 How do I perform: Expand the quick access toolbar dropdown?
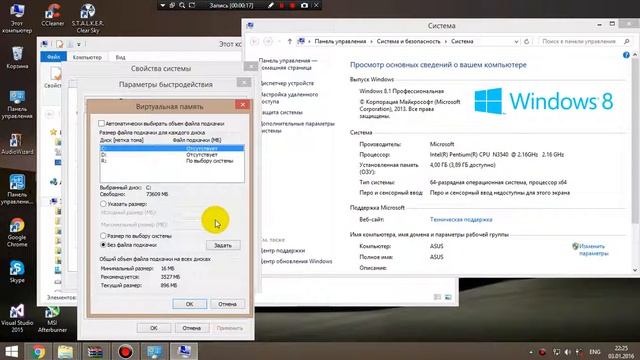tap(79, 44)
